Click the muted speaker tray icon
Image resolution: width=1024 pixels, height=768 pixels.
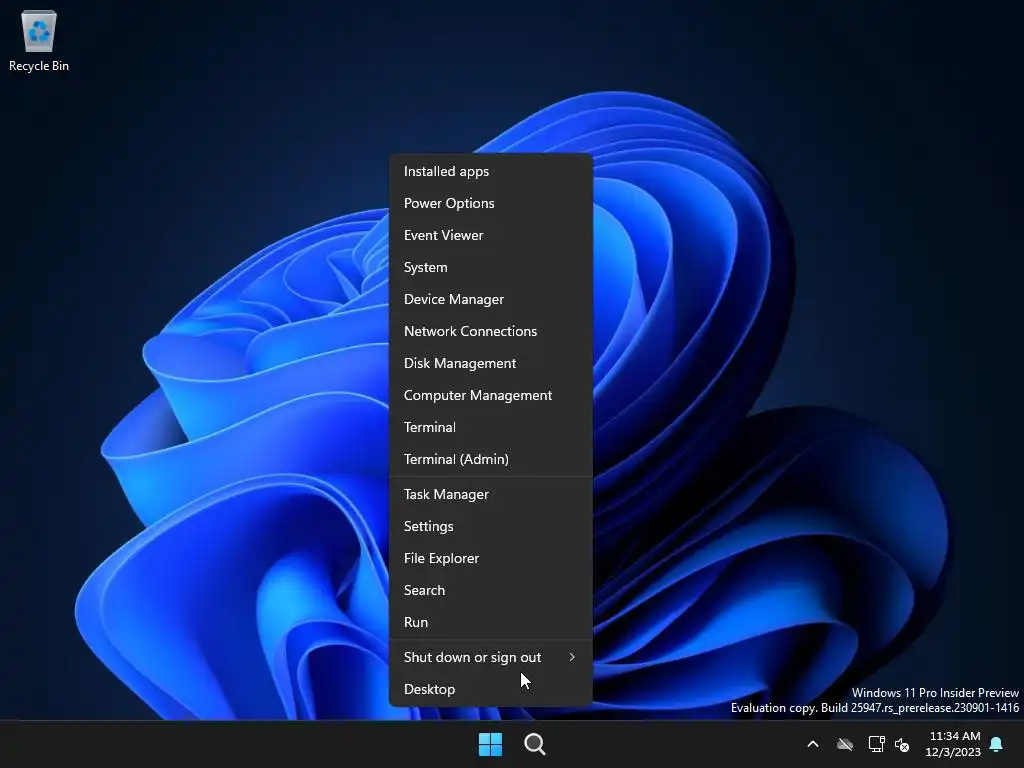pos(902,744)
